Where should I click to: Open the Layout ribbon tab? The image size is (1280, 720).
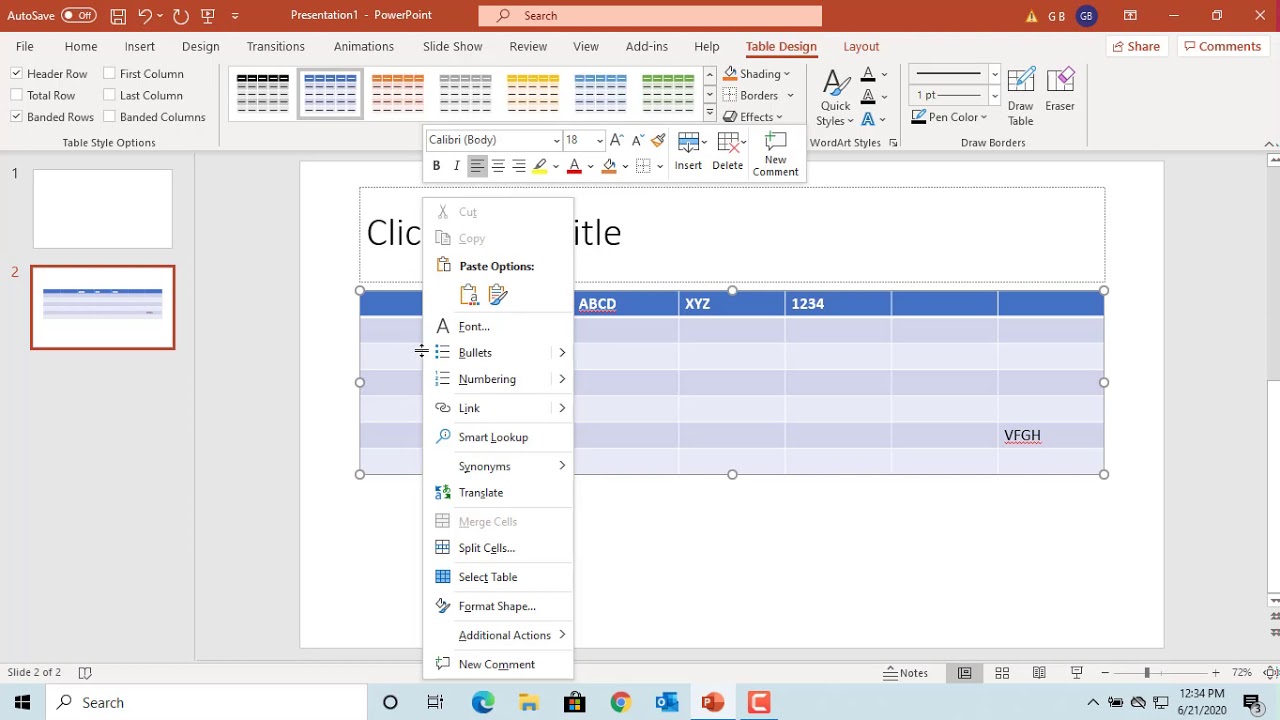tap(861, 46)
